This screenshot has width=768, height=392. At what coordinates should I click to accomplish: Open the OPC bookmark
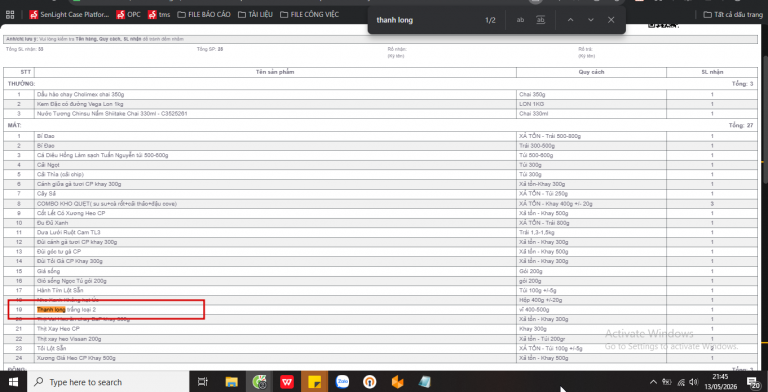coord(128,14)
